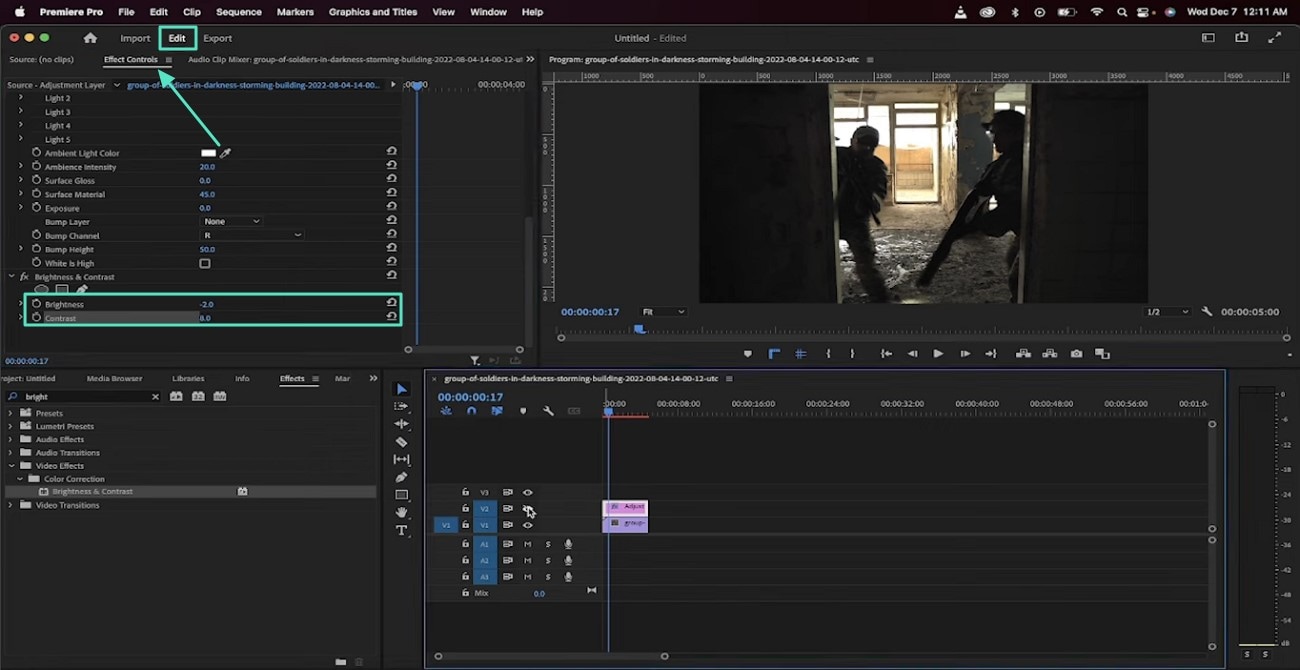Click Mark In bracket button
This screenshot has height=670, width=1300.
(x=828, y=353)
